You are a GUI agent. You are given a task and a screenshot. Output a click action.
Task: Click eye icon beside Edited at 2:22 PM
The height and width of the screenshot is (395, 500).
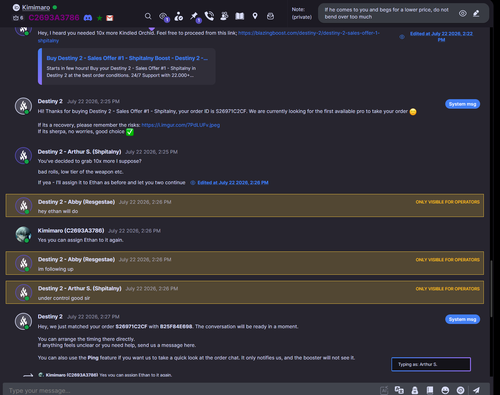(402, 37)
